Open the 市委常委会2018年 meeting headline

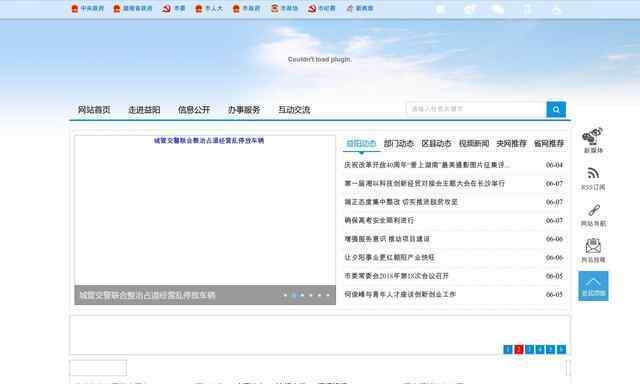[396, 276]
